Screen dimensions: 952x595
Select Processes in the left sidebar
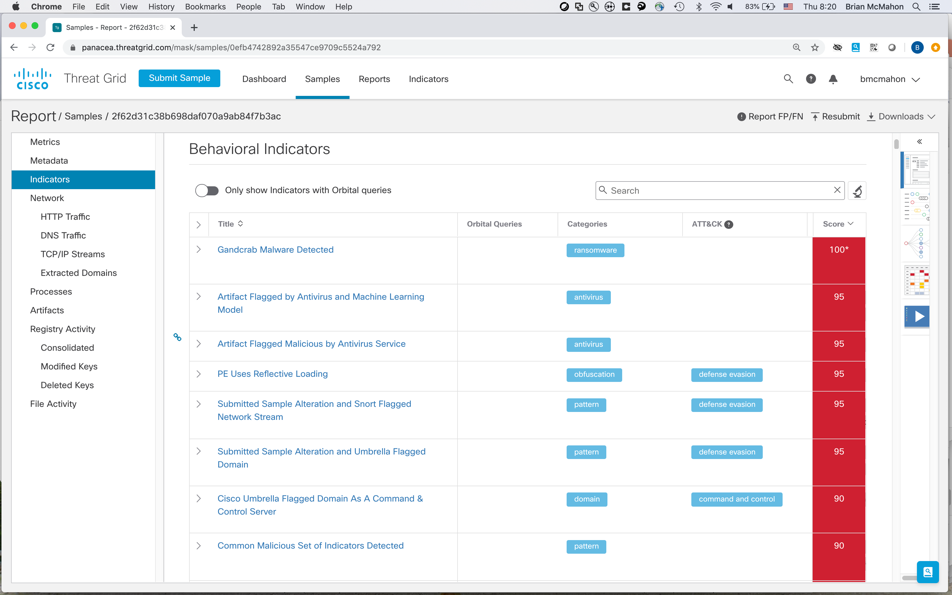(51, 292)
